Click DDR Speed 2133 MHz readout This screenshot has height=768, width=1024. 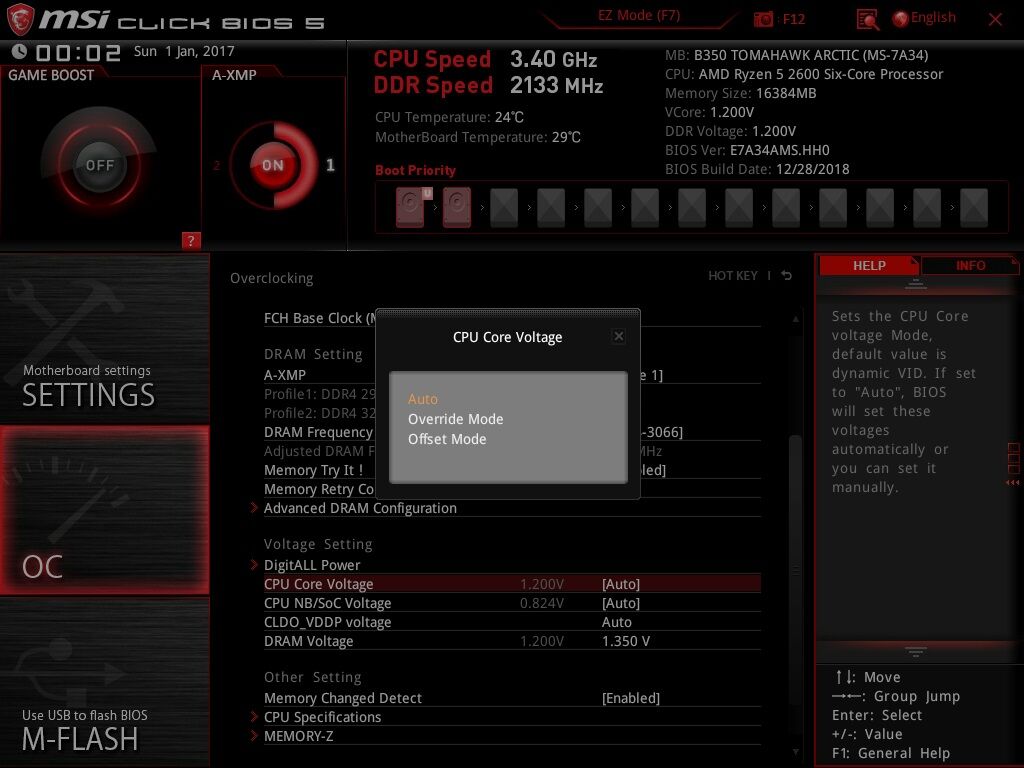click(x=488, y=85)
